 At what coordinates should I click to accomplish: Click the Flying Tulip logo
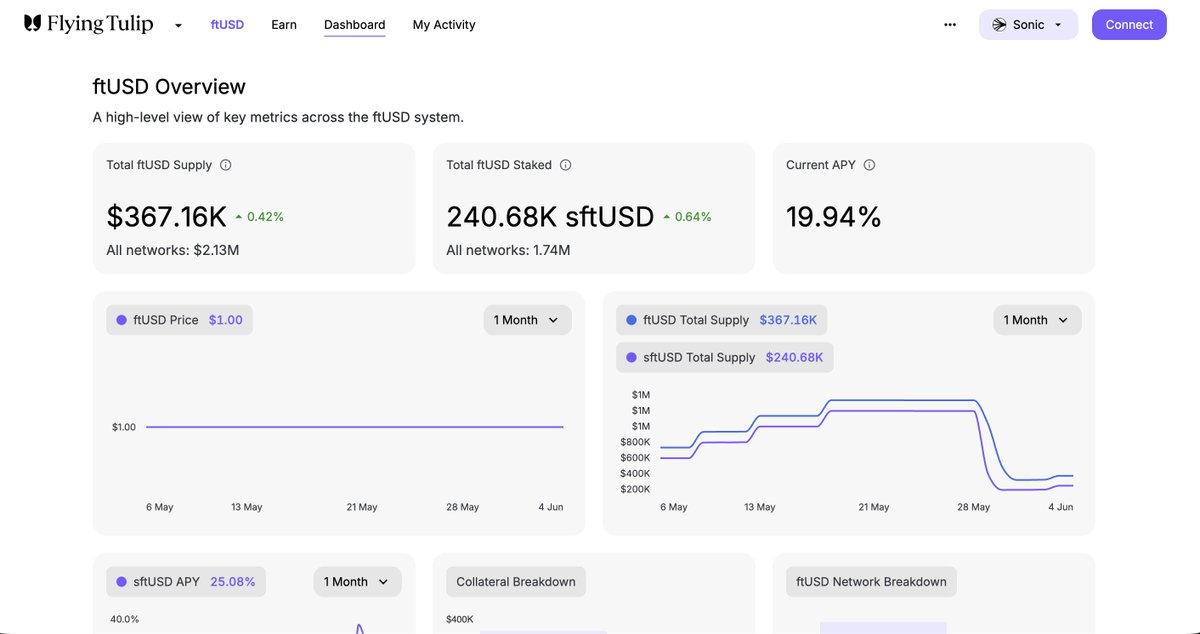[x=88, y=24]
